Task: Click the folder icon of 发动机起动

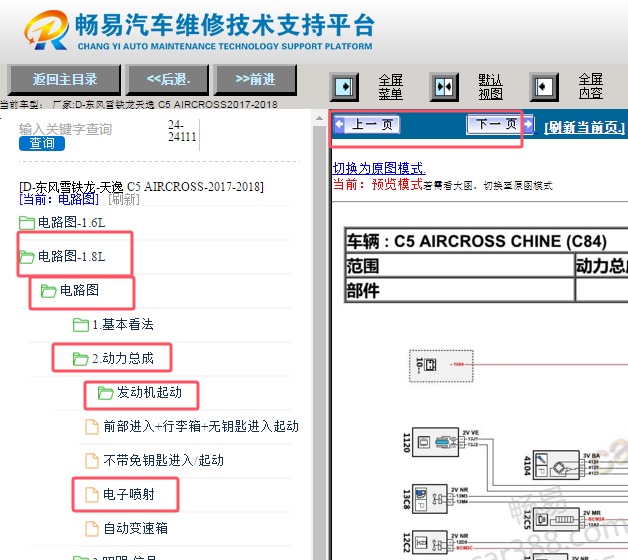Action: (106, 393)
